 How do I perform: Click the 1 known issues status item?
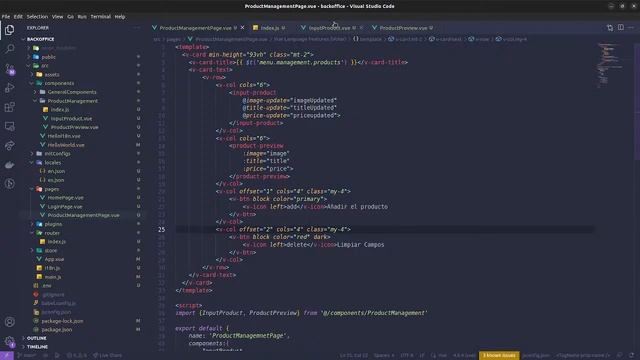[499, 356]
